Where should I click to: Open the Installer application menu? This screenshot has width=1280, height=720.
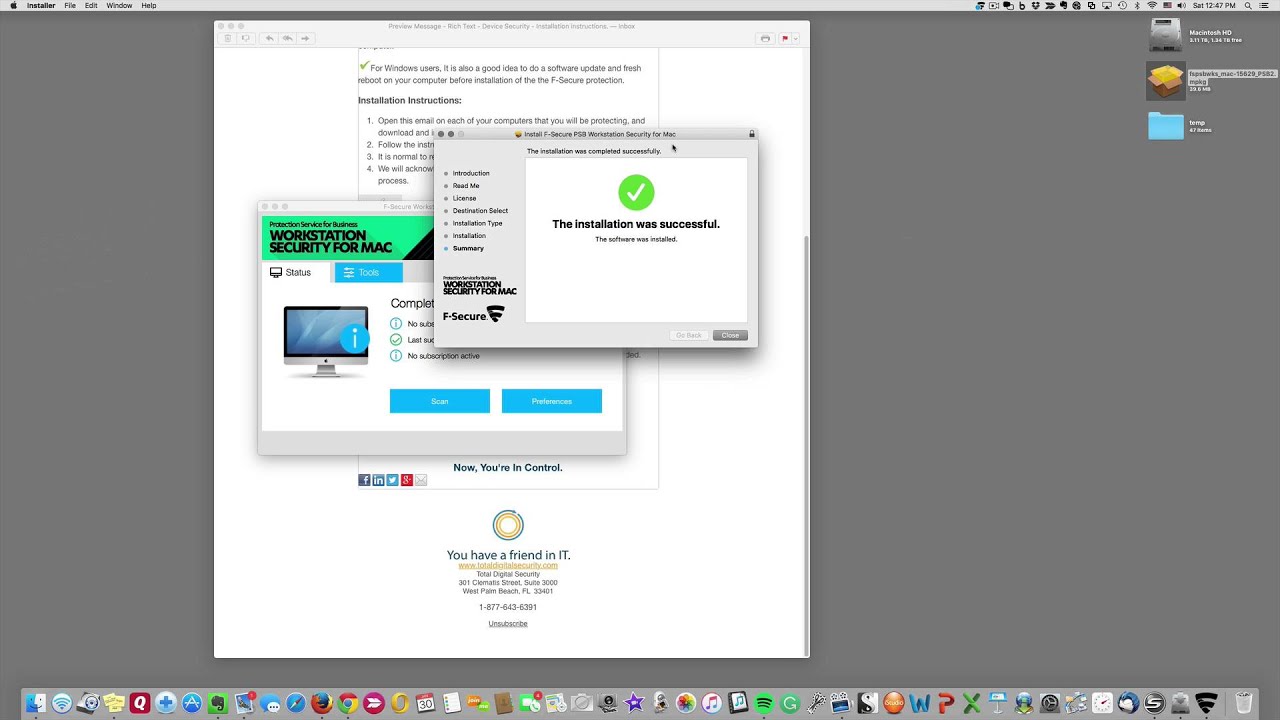point(41,5)
